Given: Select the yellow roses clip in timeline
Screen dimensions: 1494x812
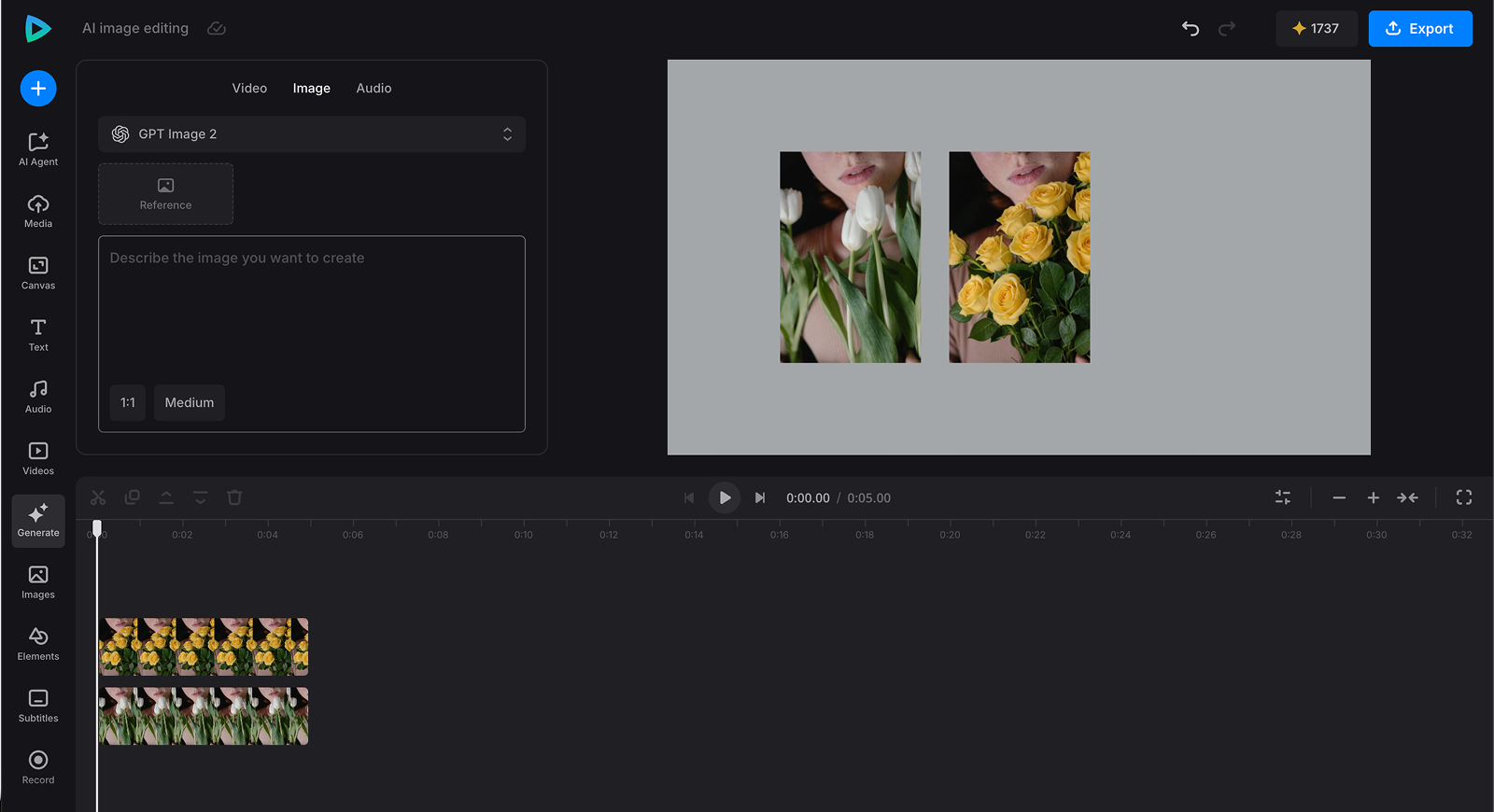Looking at the screenshot, I should coord(204,647).
